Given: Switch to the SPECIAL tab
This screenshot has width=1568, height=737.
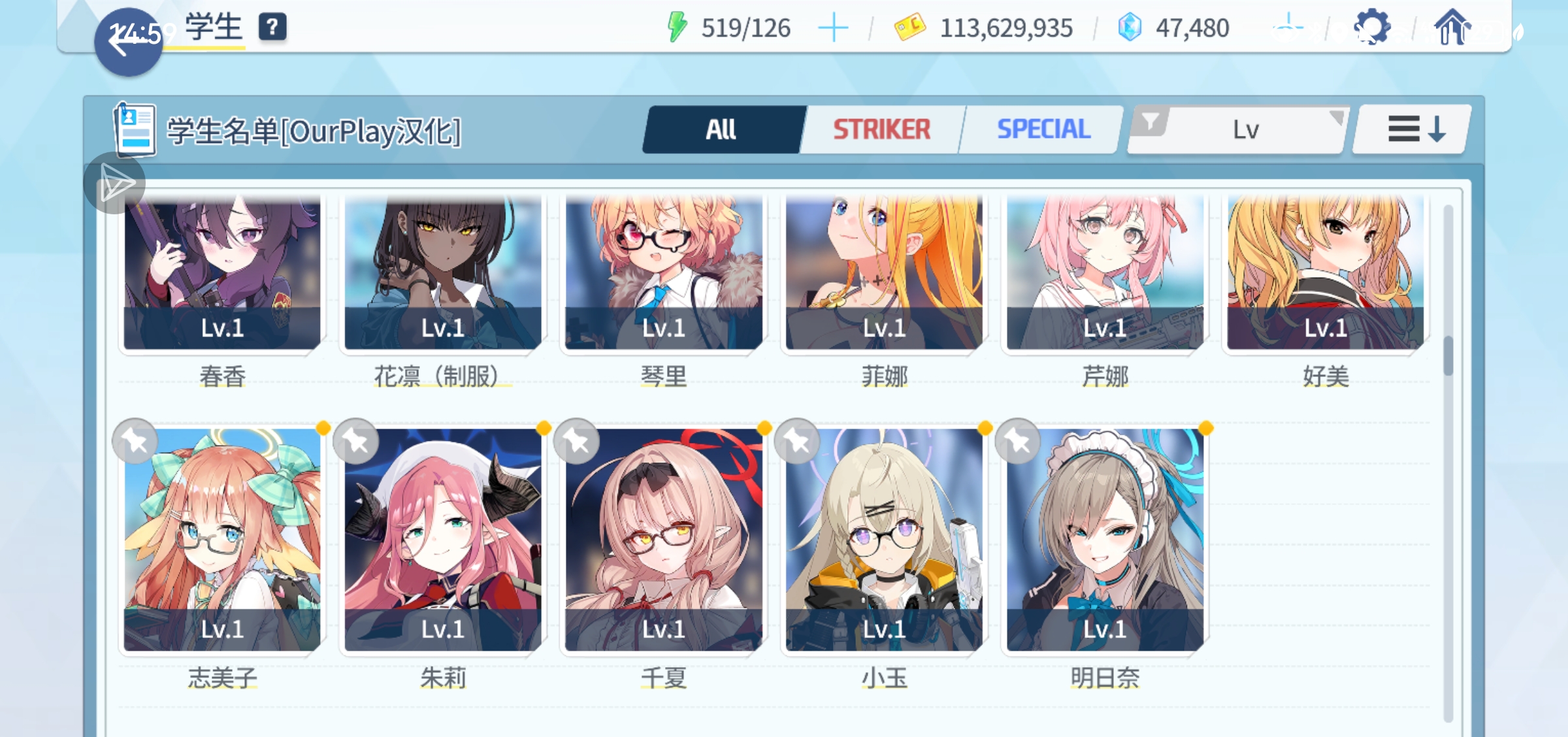Looking at the screenshot, I should [1043, 129].
